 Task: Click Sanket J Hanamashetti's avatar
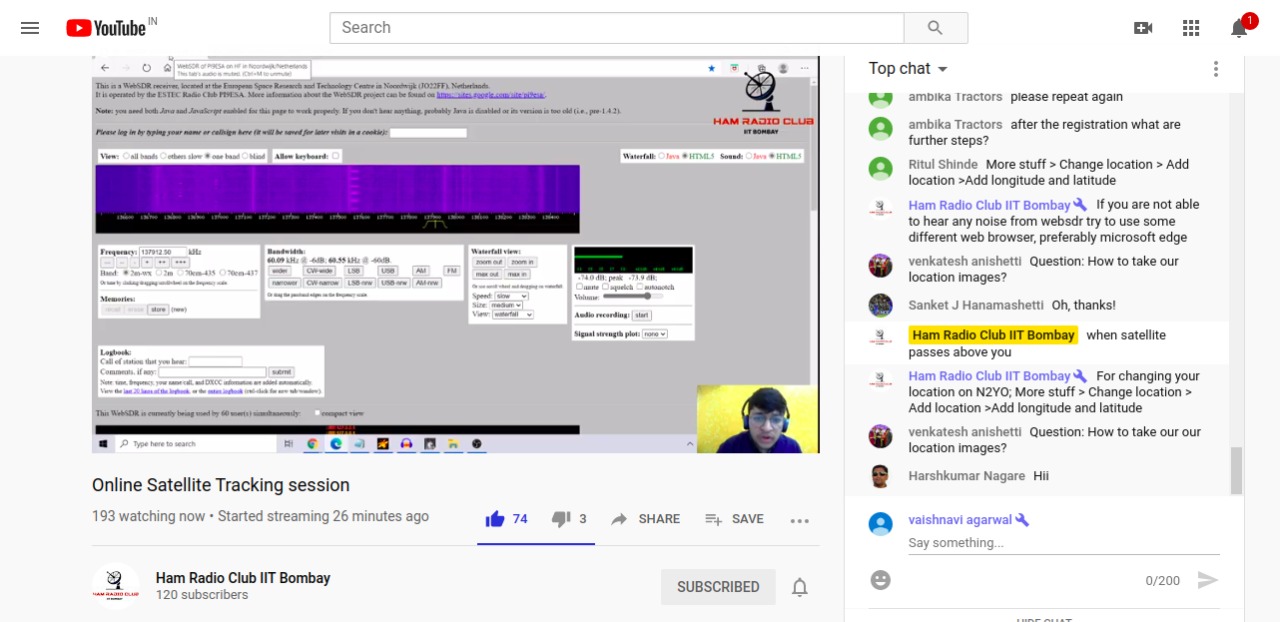coord(880,305)
